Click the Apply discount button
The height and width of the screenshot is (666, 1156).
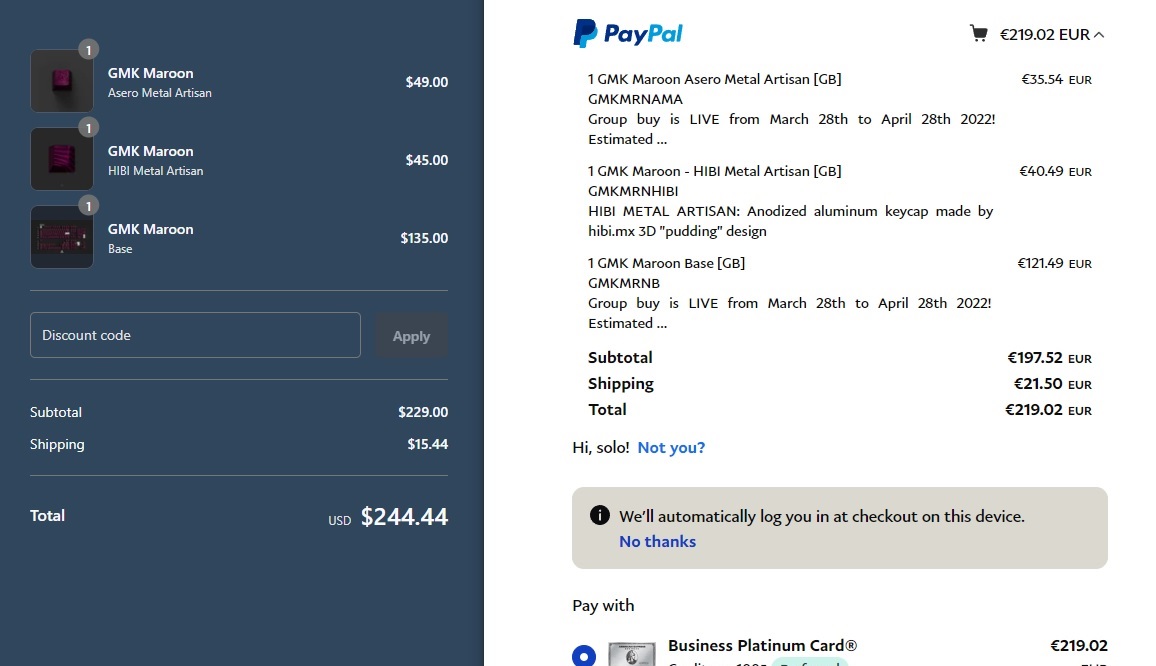pos(411,336)
